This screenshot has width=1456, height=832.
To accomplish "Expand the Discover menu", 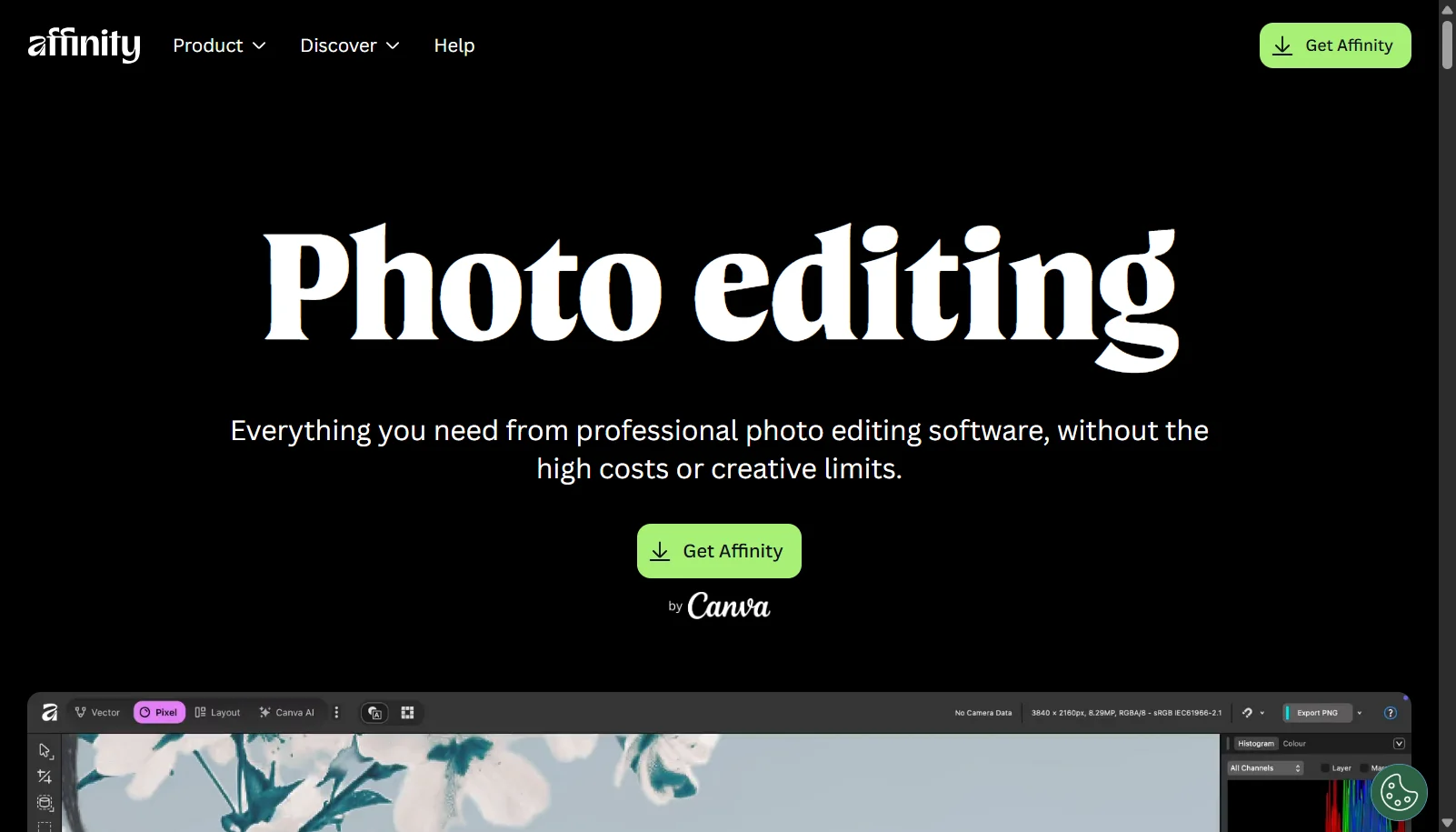I will [x=350, y=45].
